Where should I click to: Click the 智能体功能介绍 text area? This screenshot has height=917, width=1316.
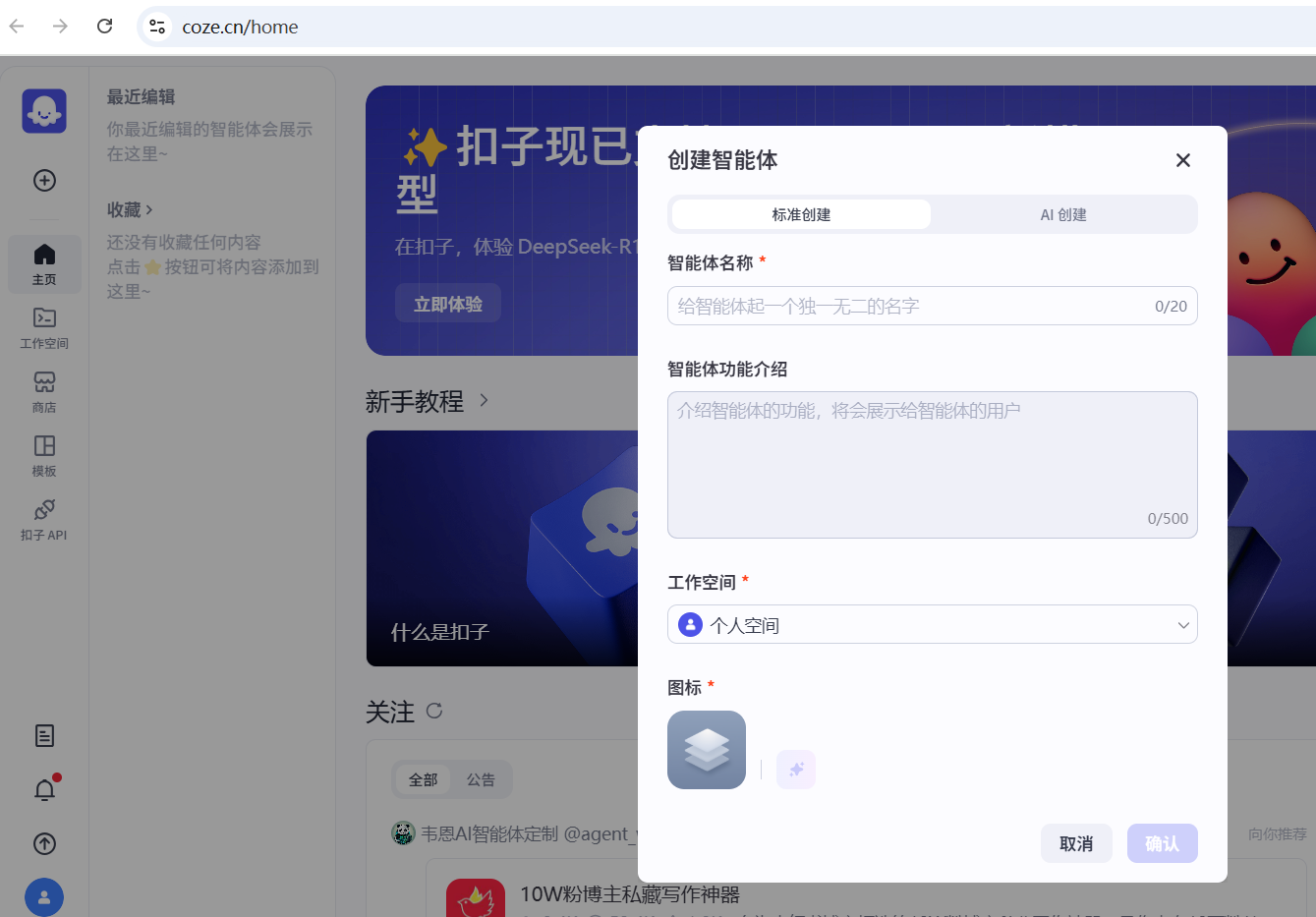933,465
